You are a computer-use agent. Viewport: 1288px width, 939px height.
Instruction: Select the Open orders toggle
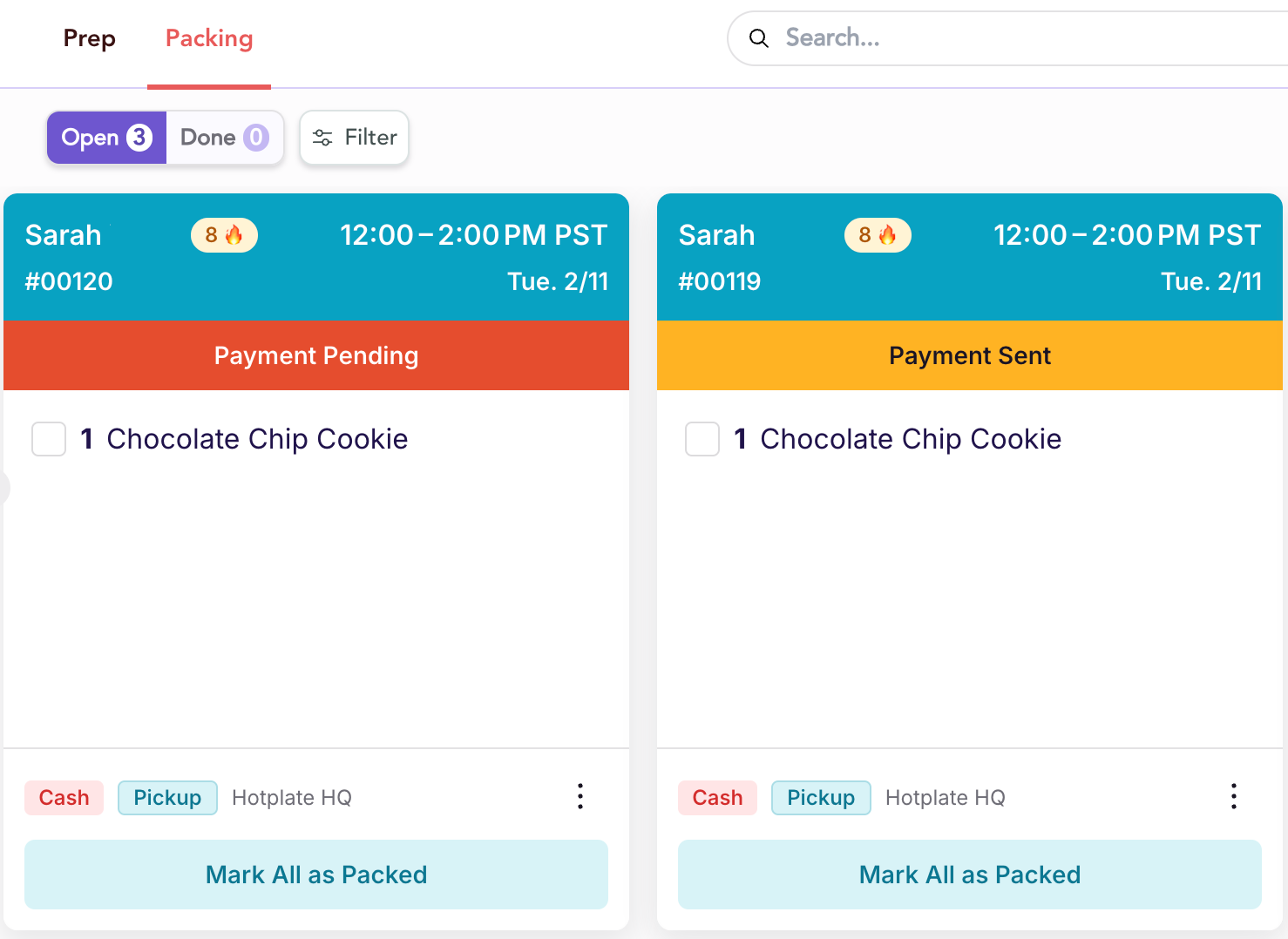(x=106, y=138)
